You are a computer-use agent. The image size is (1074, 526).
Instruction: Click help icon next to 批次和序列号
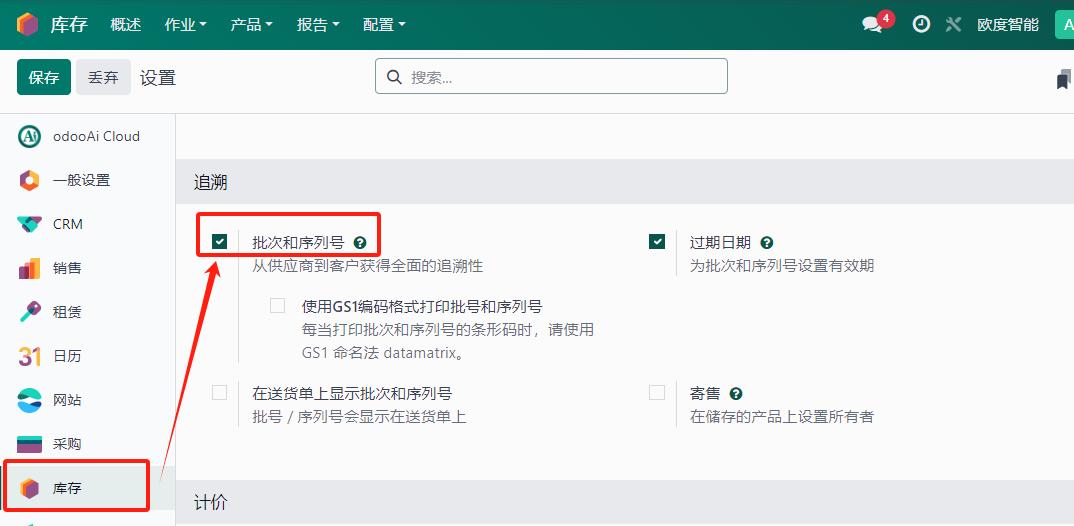coord(360,242)
